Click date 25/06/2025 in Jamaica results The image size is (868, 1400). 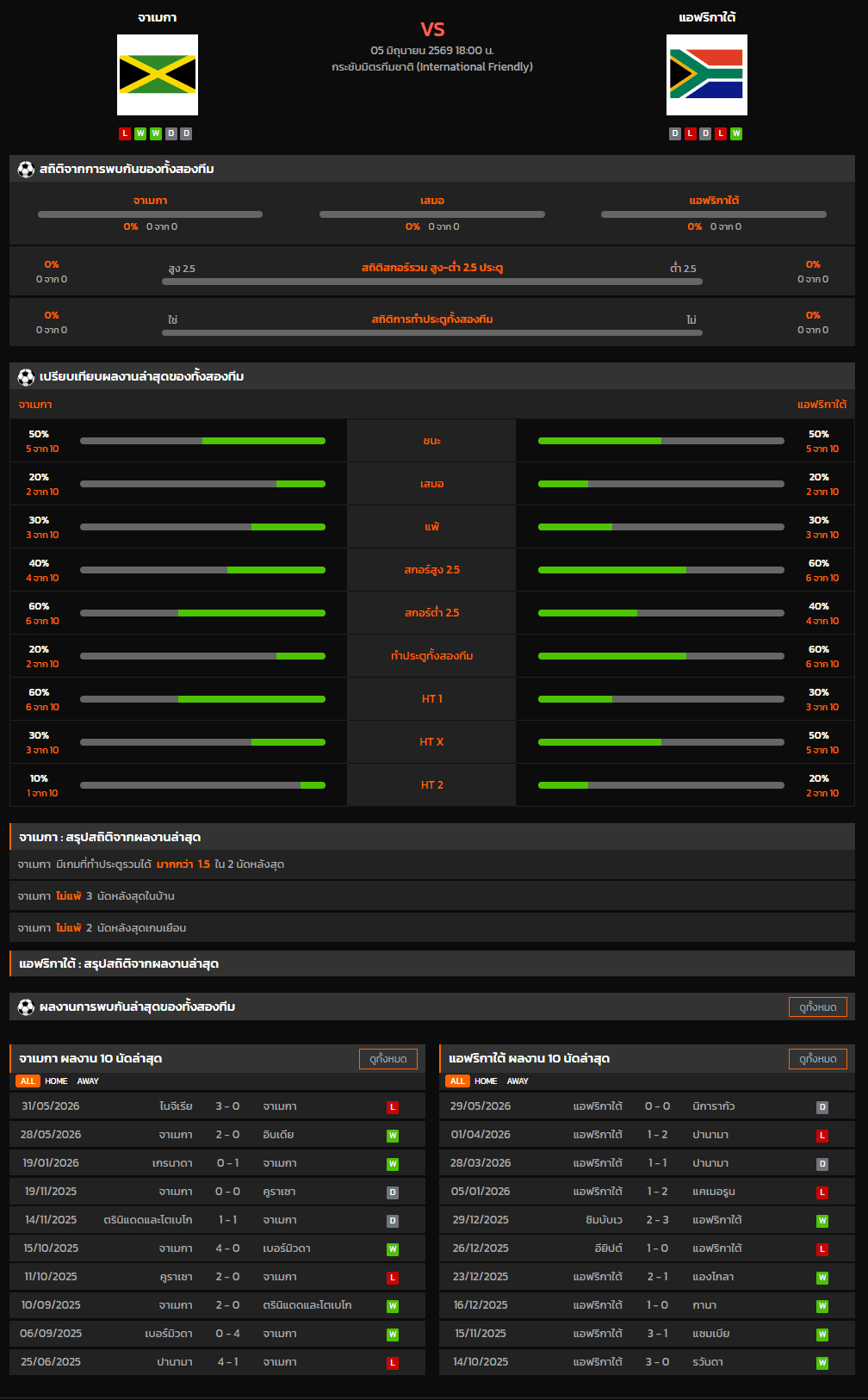(x=51, y=1362)
